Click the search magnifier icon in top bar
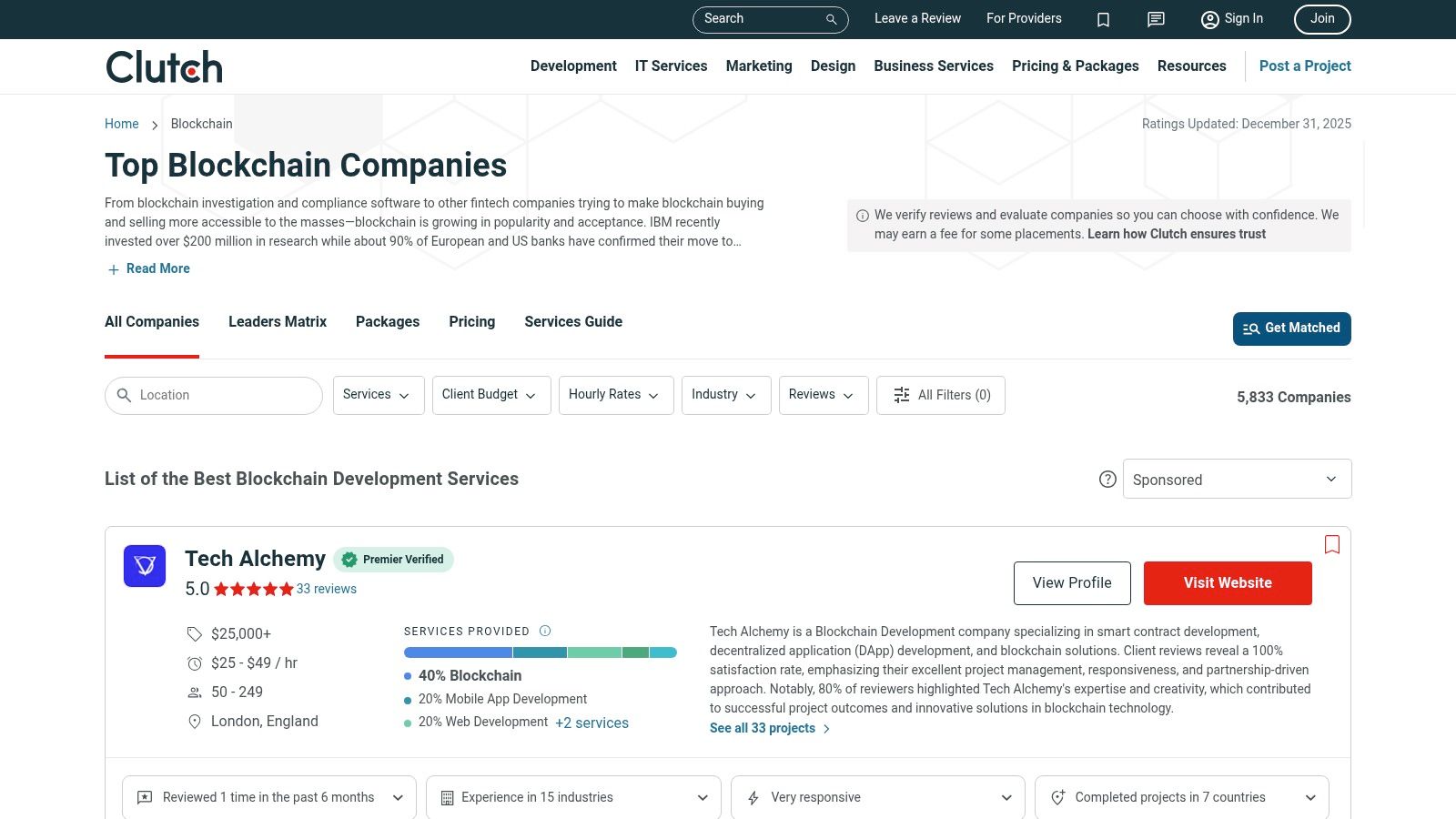The width and height of the screenshot is (1456, 819). [x=831, y=19]
